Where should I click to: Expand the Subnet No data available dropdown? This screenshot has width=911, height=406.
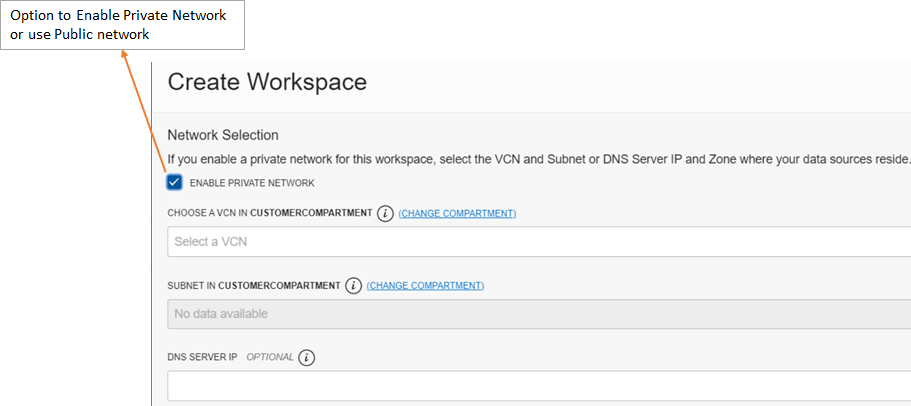tap(538, 314)
